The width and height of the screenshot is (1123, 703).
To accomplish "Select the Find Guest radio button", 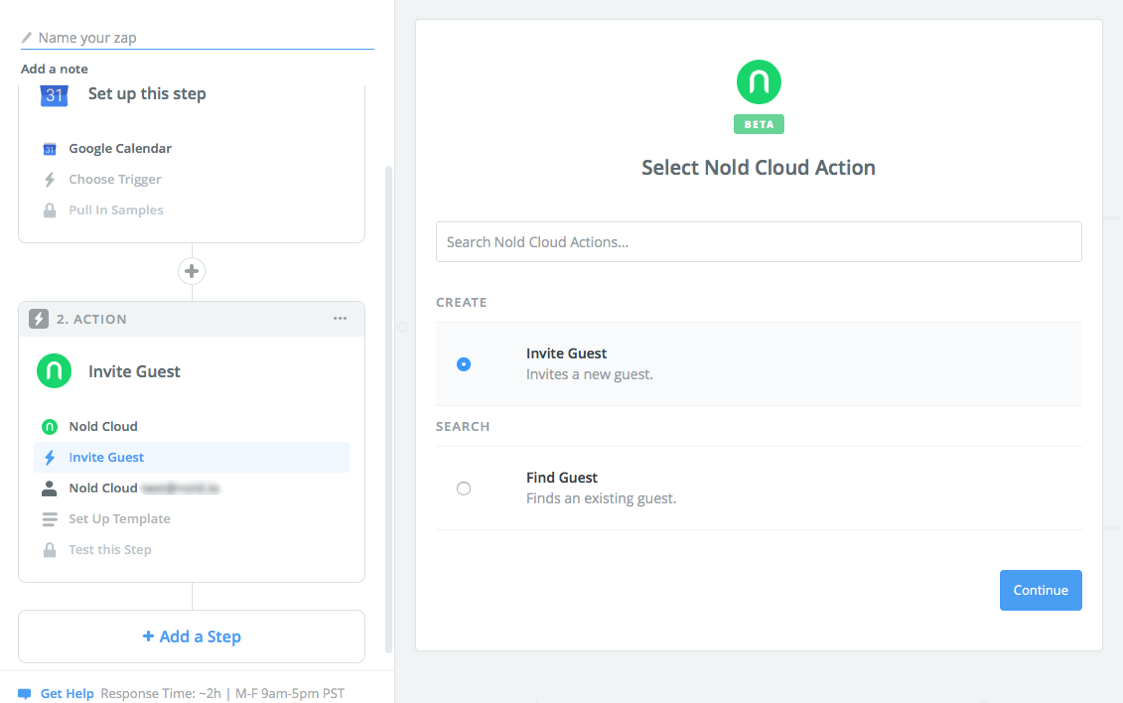I will click(463, 488).
